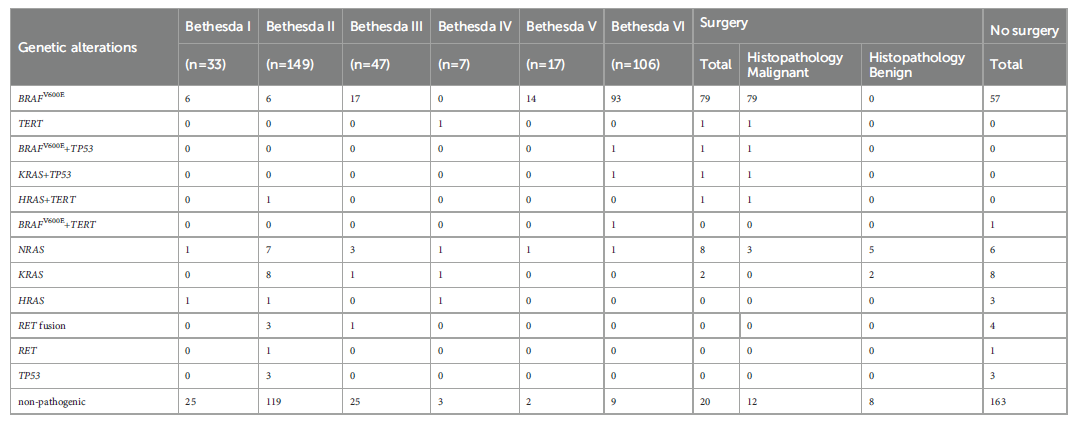
Task: Click the Surgery group header
Action: (x=725, y=22)
